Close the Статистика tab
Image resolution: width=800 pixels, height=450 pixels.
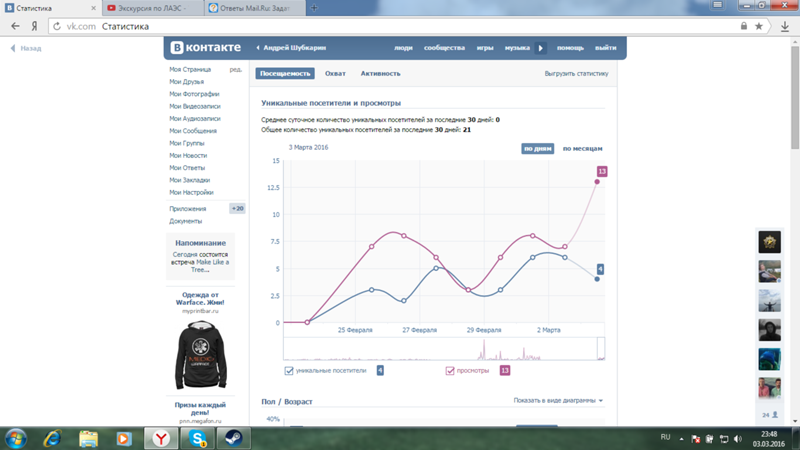point(93,8)
